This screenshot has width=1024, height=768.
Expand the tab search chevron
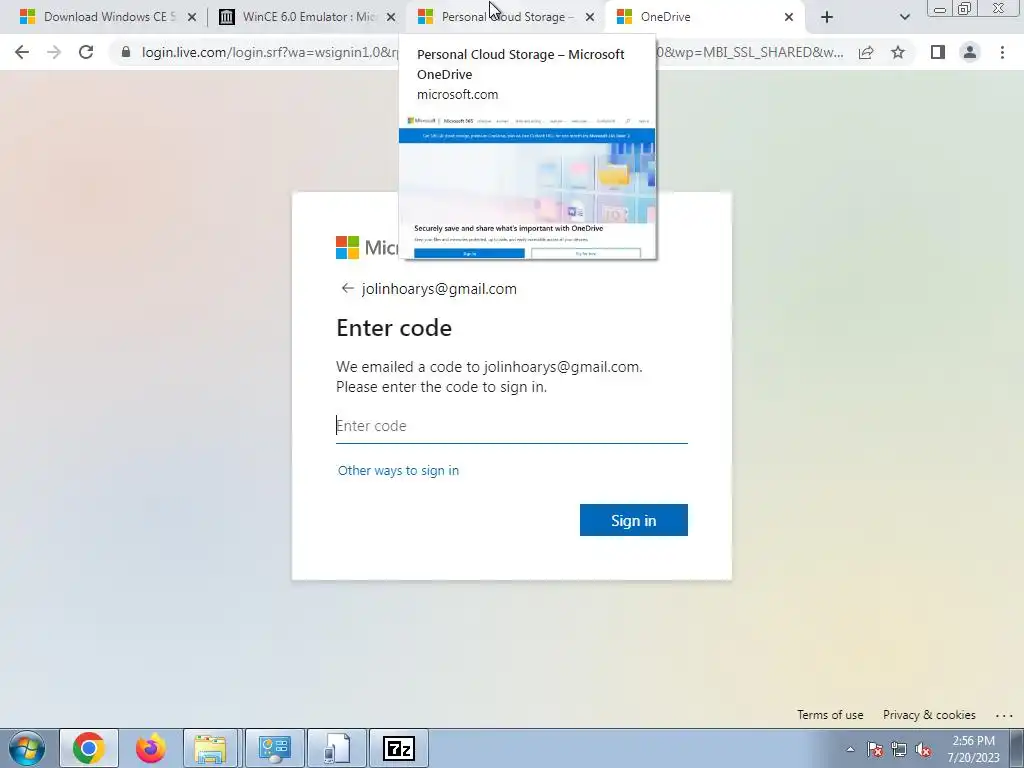[904, 17]
